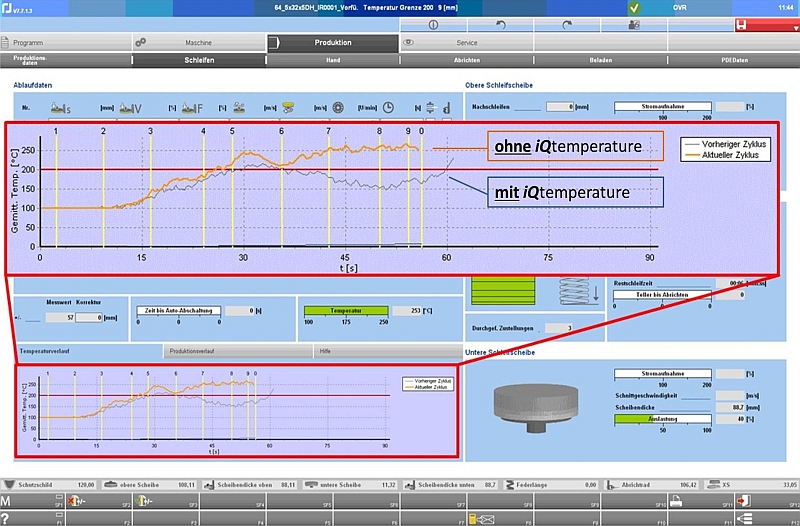The height and width of the screenshot is (526, 800).
Task: Click the grinding wheel speed column icon
Action: pos(288,108)
